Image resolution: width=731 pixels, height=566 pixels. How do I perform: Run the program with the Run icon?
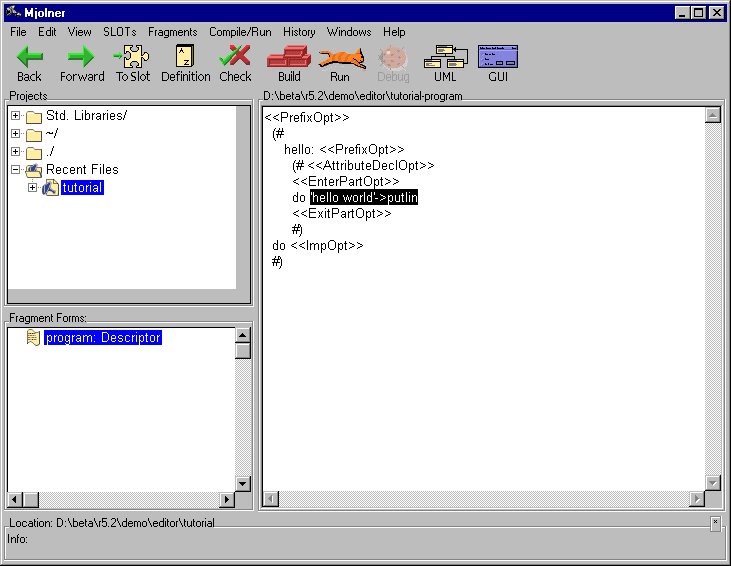(340, 57)
